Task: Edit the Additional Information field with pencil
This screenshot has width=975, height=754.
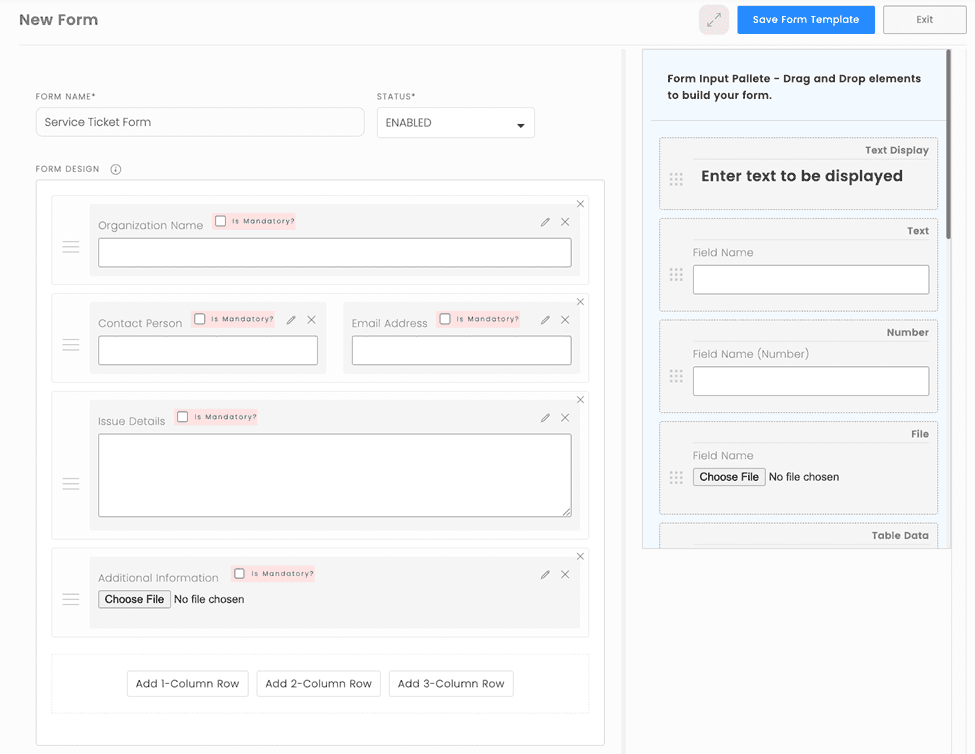Action: coord(545,574)
